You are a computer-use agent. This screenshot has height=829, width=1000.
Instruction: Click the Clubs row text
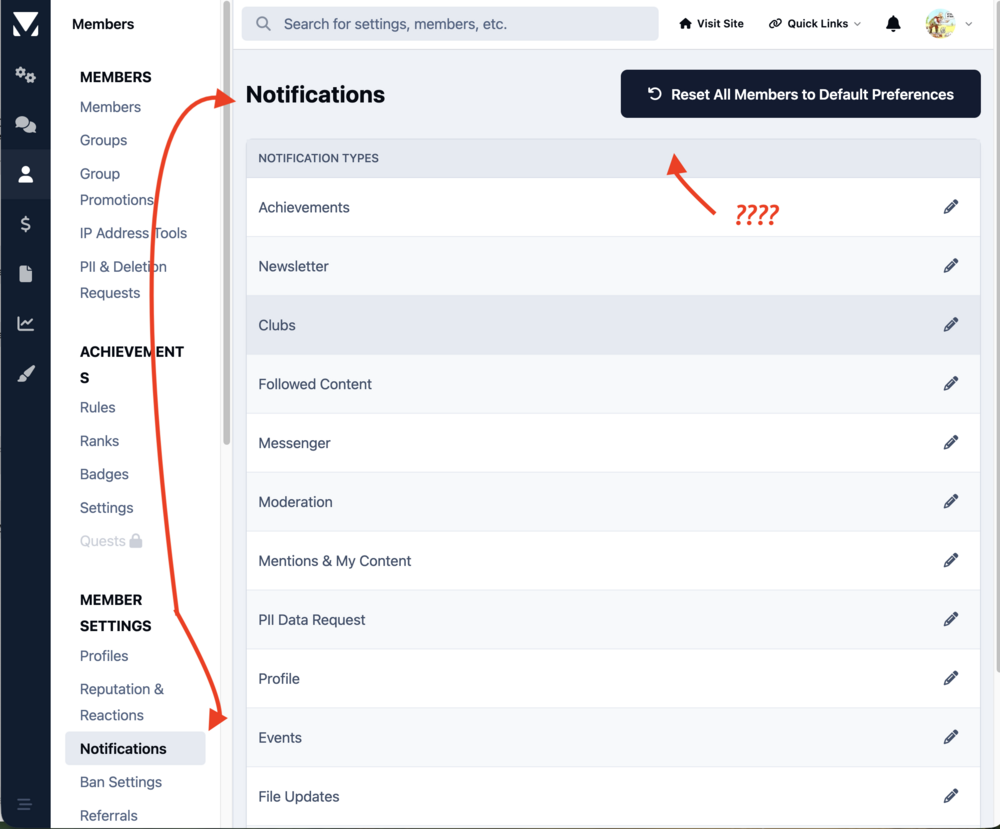click(277, 325)
